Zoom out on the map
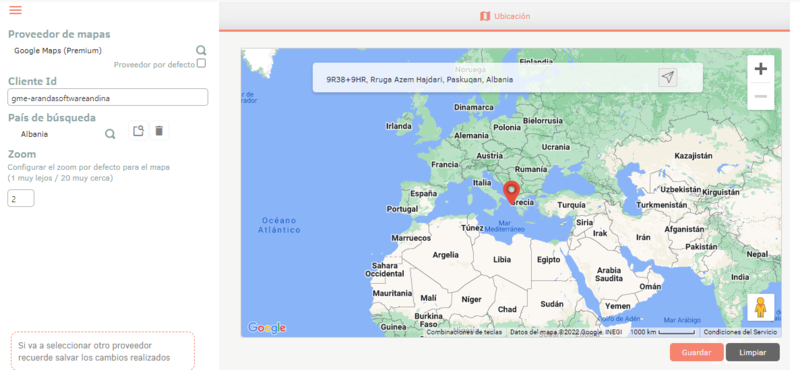The height and width of the screenshot is (370, 800). 761,96
